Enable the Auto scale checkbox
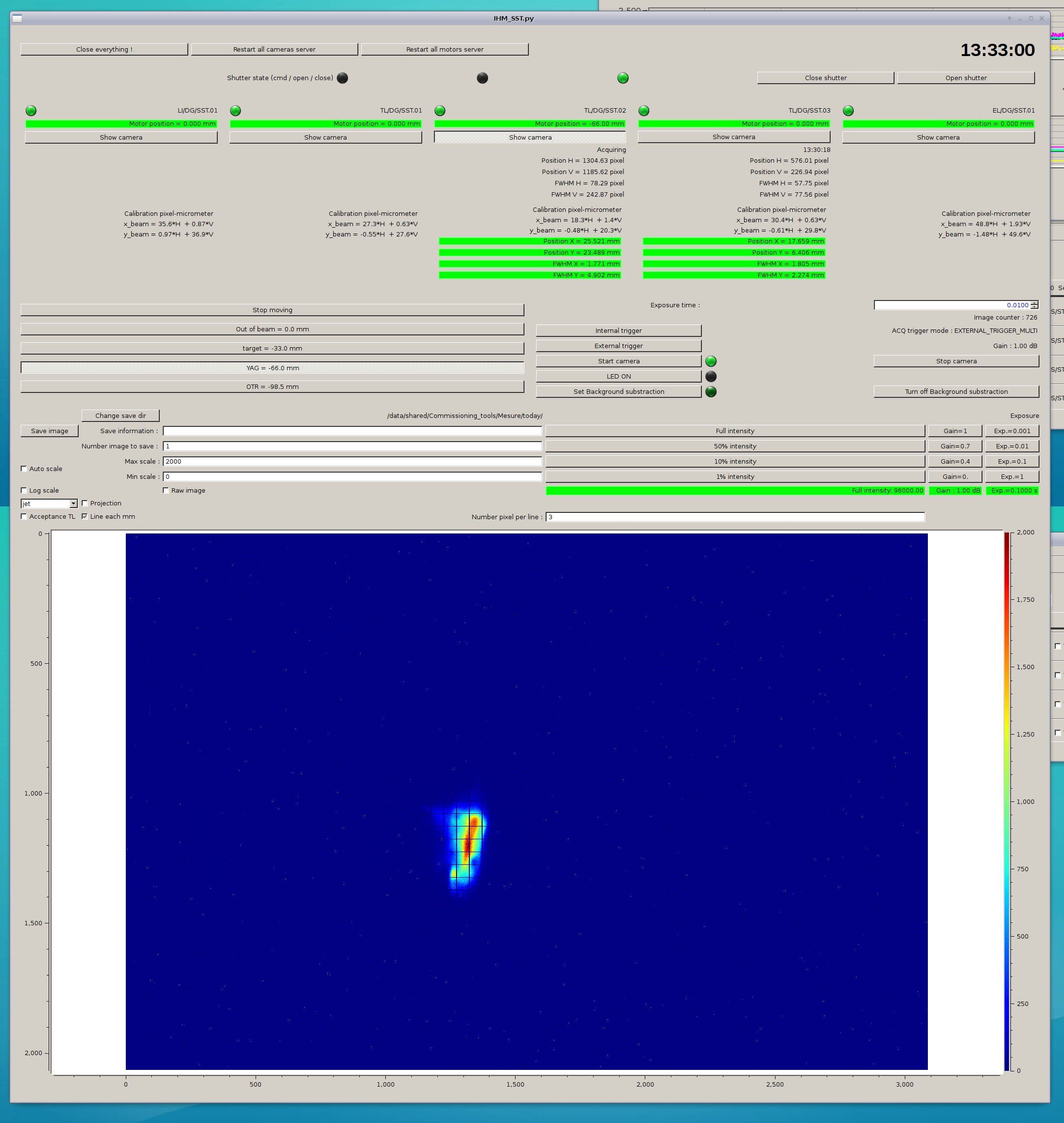1064x1123 pixels. tap(24, 469)
